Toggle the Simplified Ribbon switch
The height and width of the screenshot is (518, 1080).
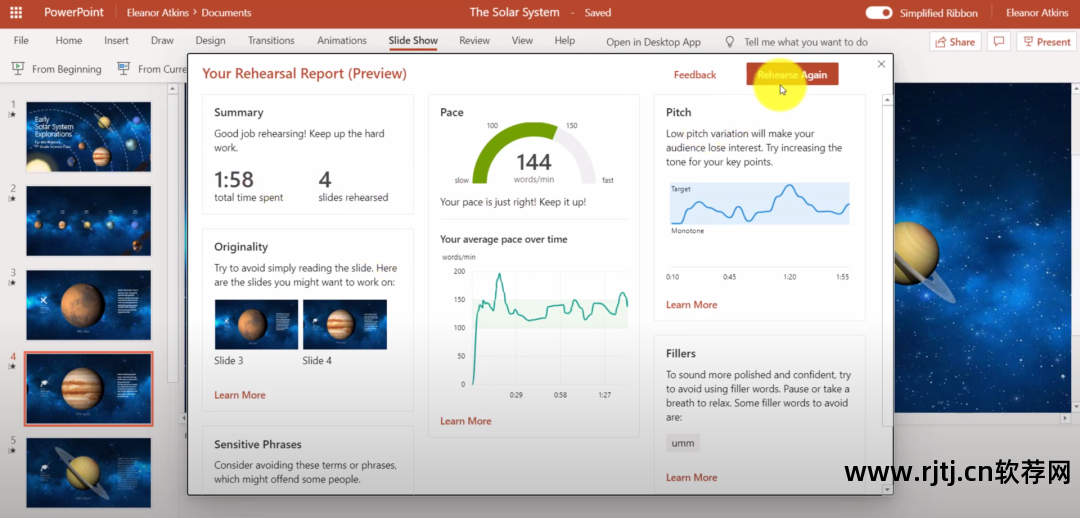pyautogui.click(x=879, y=13)
